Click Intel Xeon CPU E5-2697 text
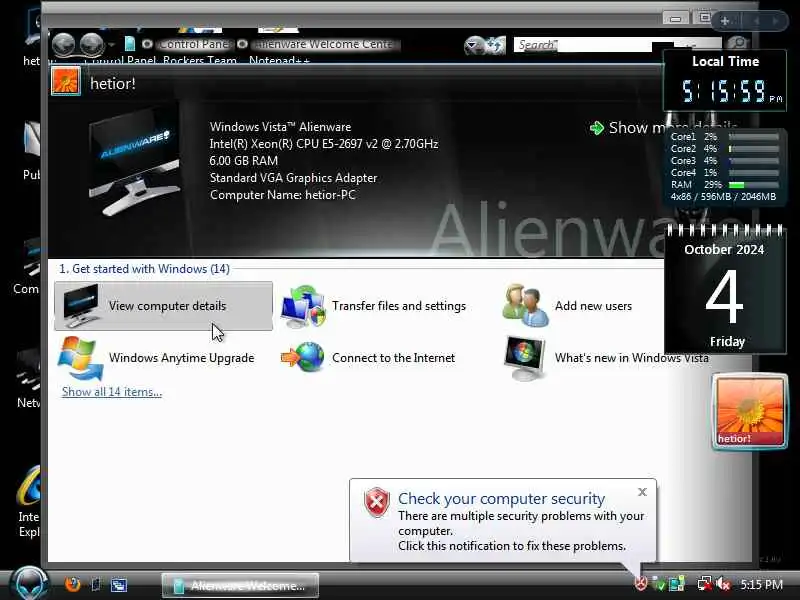Image resolution: width=800 pixels, height=600 pixels. [323, 144]
